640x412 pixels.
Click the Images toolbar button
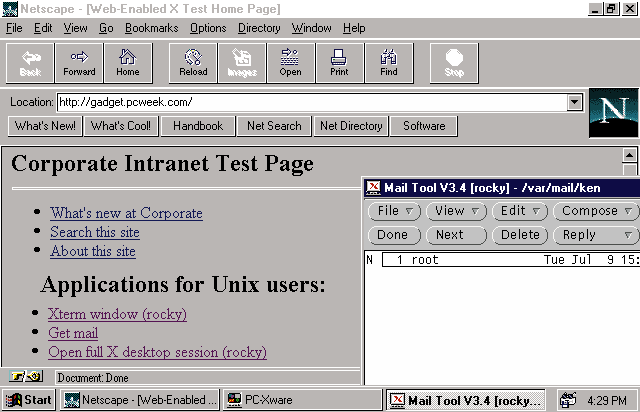242,63
